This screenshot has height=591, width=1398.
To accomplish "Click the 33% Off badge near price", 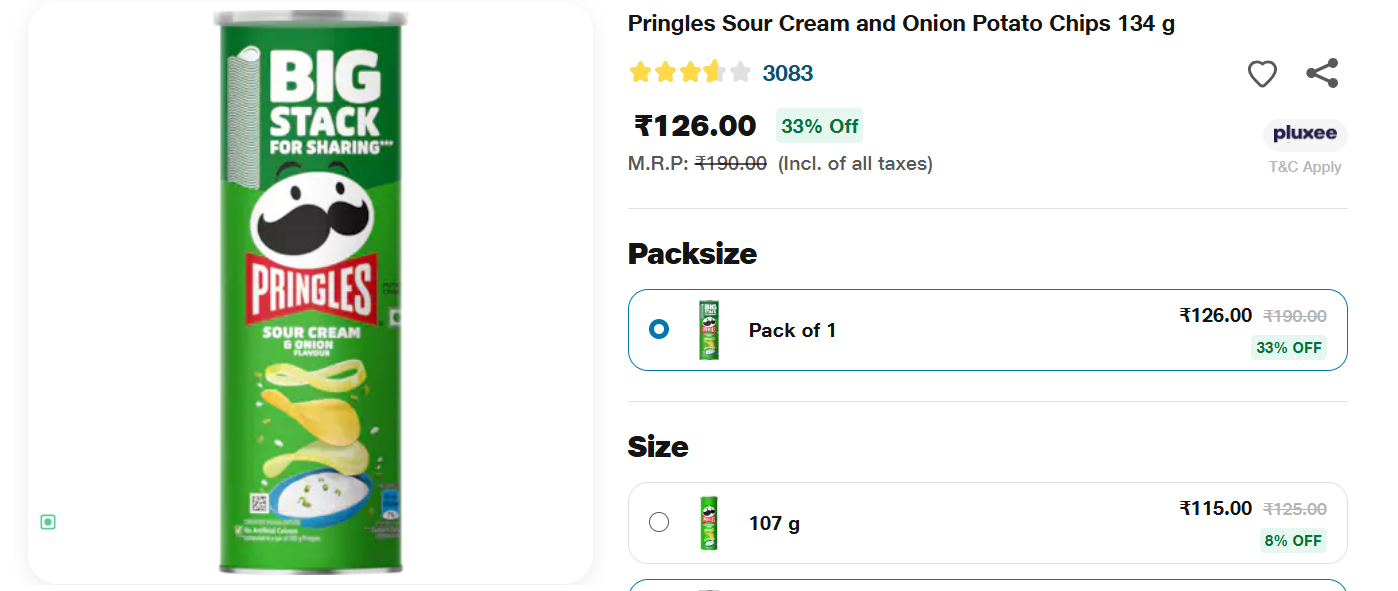I will point(819,126).
